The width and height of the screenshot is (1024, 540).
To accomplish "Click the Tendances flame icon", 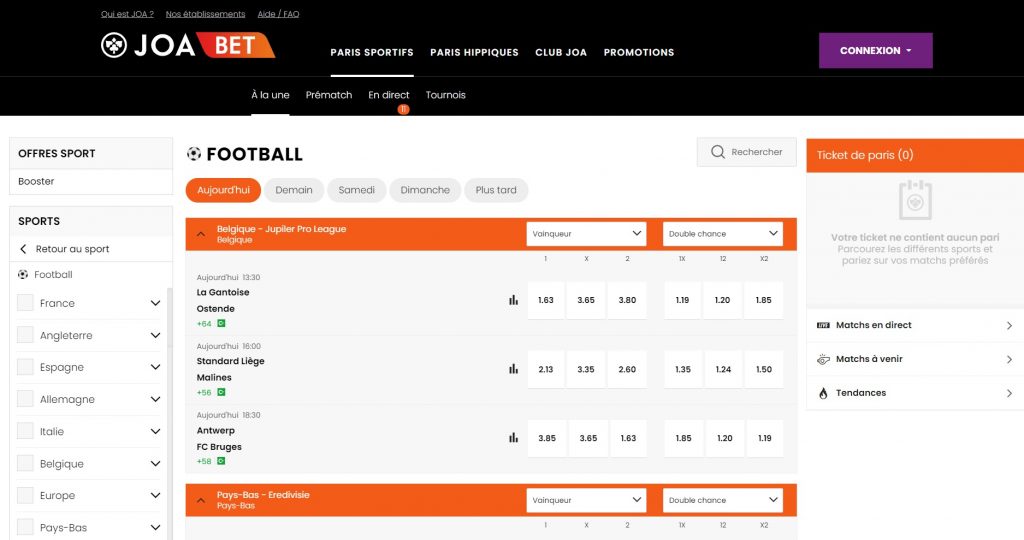I will [823, 393].
